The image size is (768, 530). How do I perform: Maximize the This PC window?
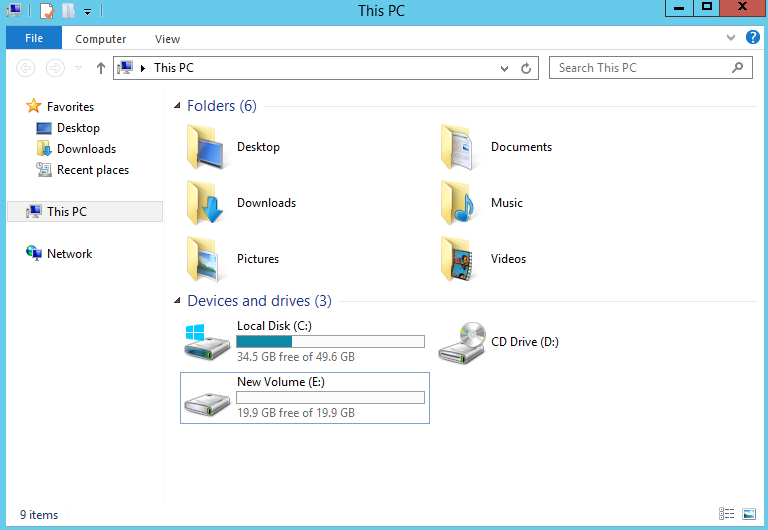[x=707, y=7]
